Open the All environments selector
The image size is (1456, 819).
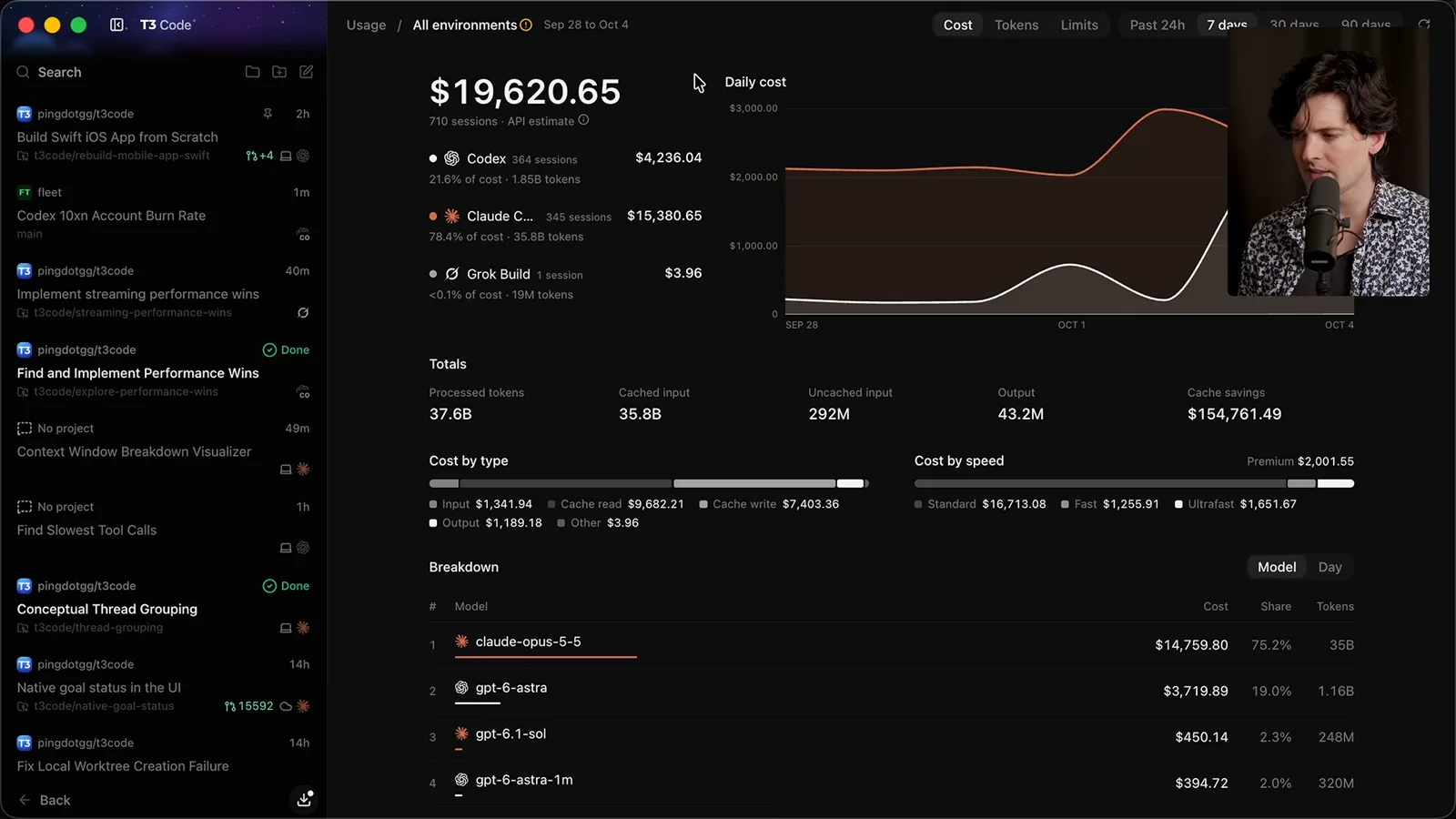tap(465, 25)
